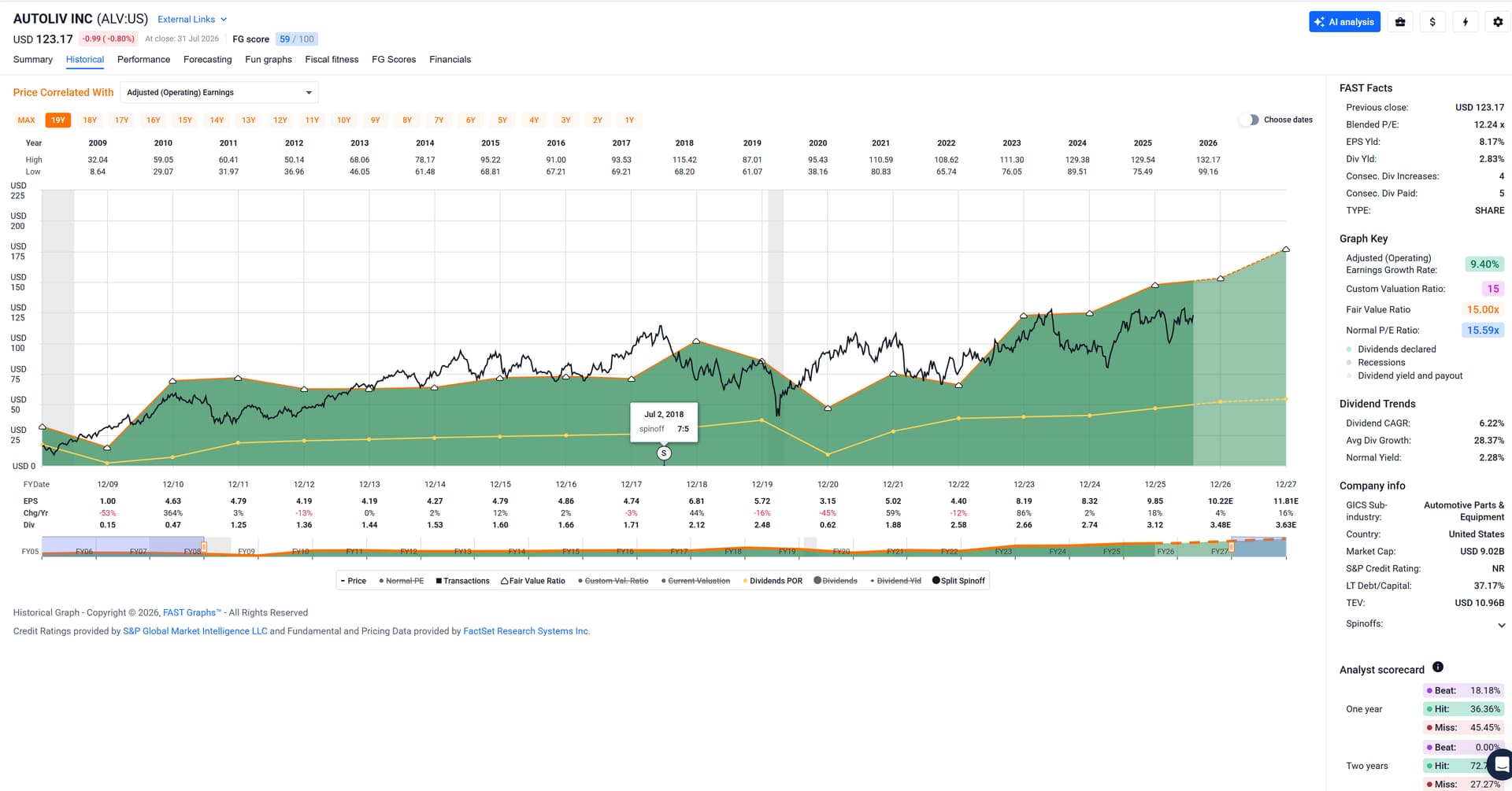Switch to the Summary tab

(33, 60)
